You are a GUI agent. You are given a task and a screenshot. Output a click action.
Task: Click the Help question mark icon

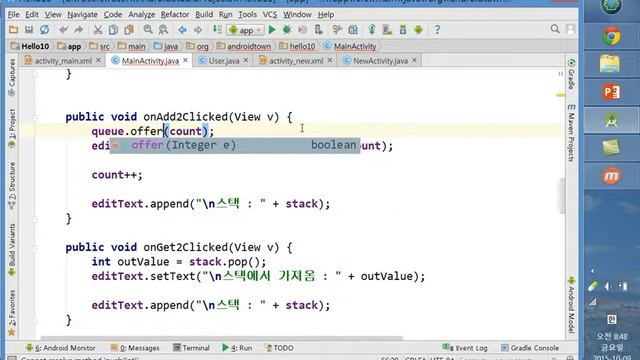click(437, 30)
